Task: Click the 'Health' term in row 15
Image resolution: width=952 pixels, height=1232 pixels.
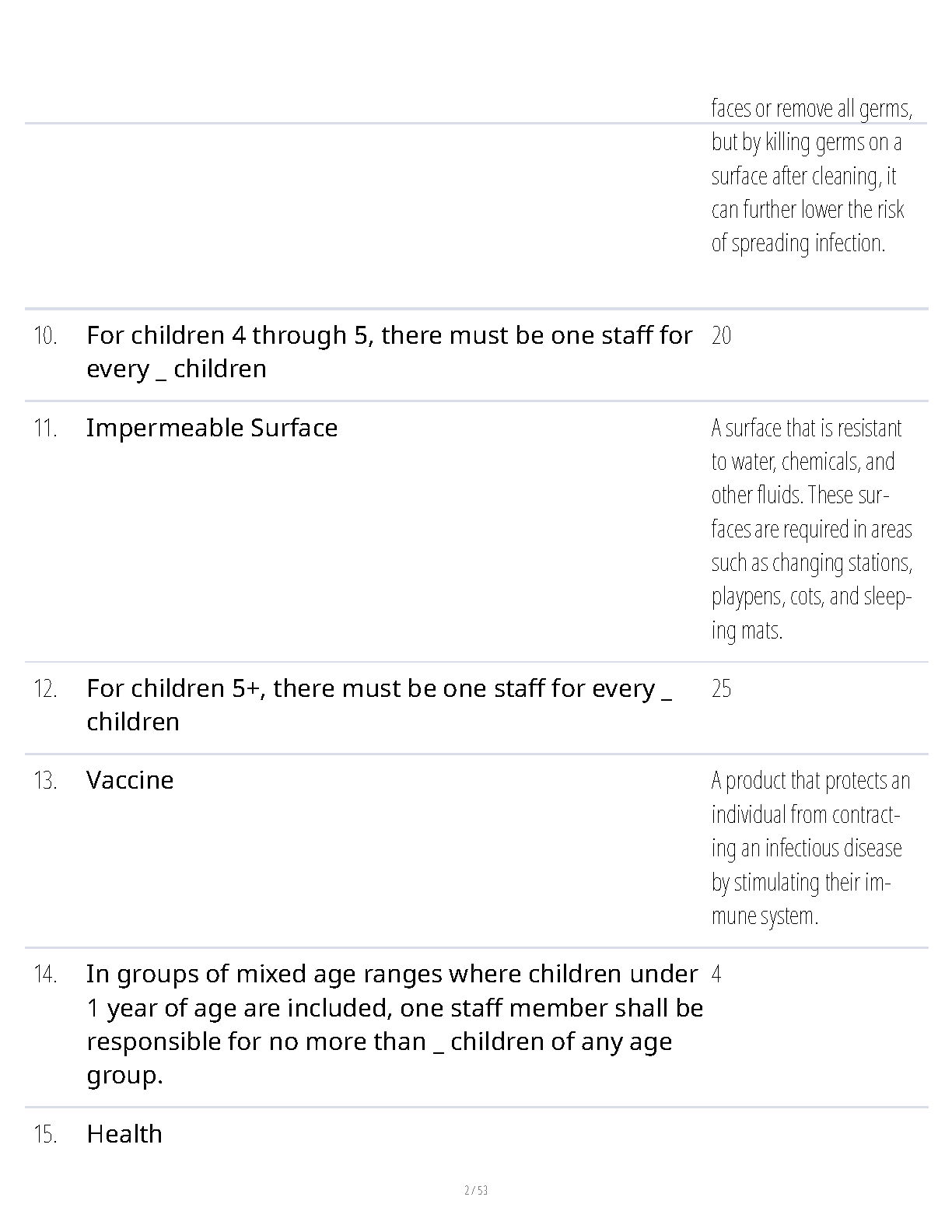Action: pyautogui.click(x=124, y=1134)
